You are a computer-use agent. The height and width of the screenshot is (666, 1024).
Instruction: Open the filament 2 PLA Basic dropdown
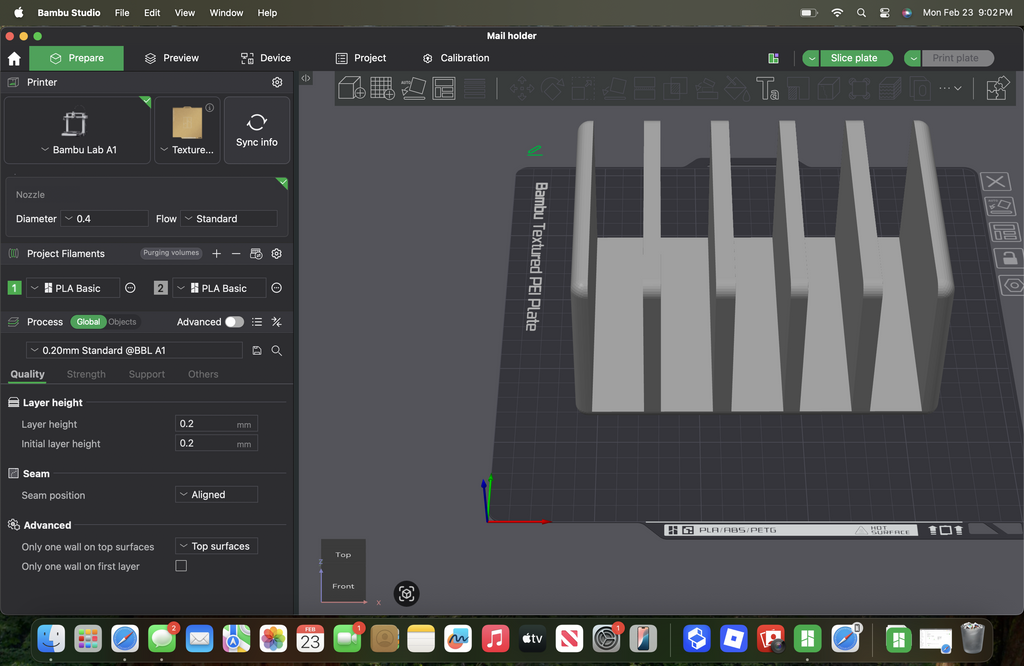[x=219, y=288]
